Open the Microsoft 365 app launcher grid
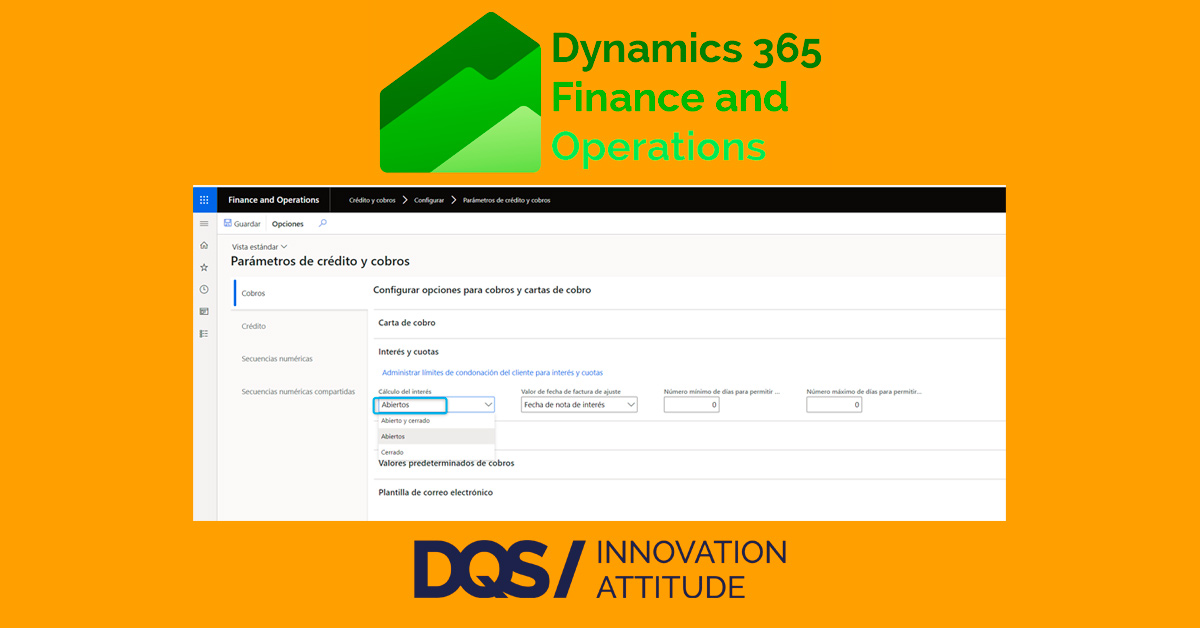This screenshot has width=1200, height=628. pyautogui.click(x=203, y=199)
